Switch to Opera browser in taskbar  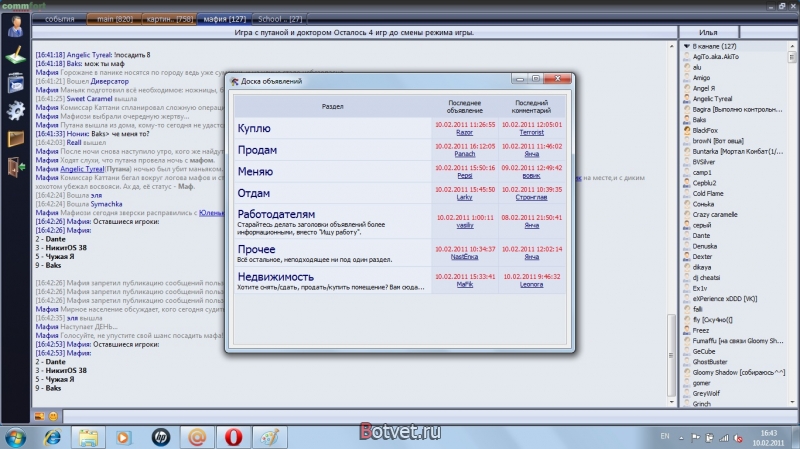233,437
